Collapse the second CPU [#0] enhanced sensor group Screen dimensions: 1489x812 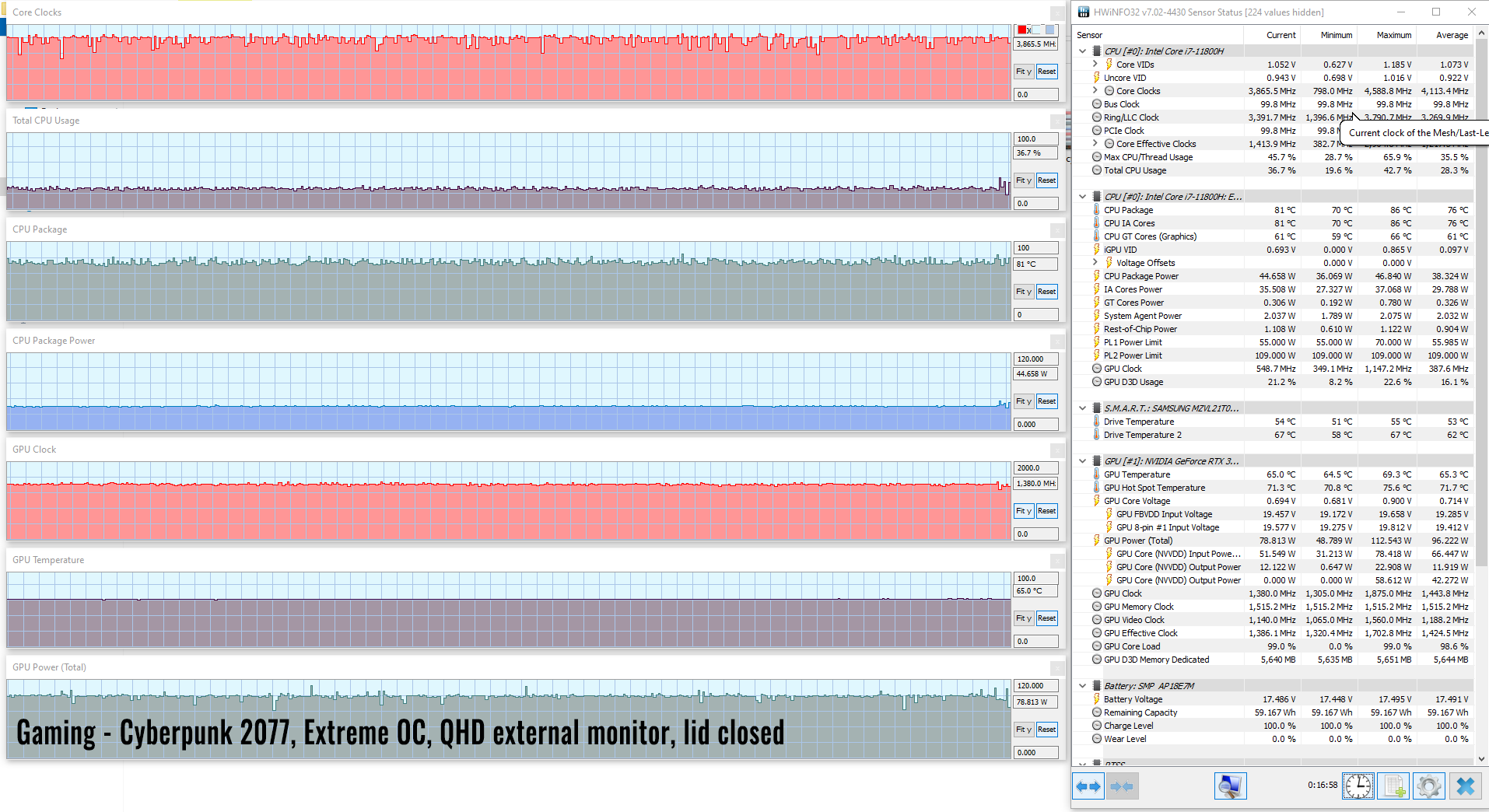coord(1082,197)
